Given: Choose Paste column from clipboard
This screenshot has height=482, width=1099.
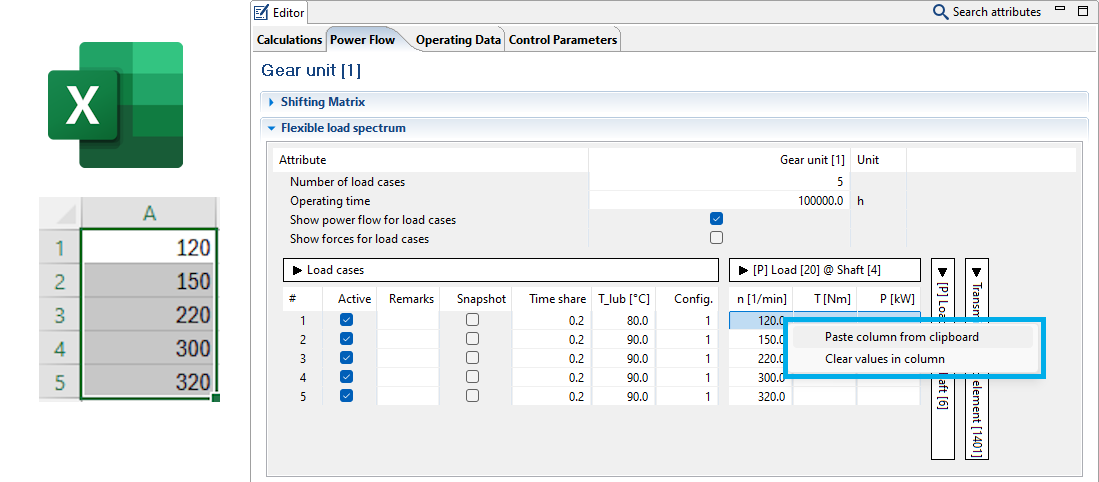Looking at the screenshot, I should [x=901, y=337].
